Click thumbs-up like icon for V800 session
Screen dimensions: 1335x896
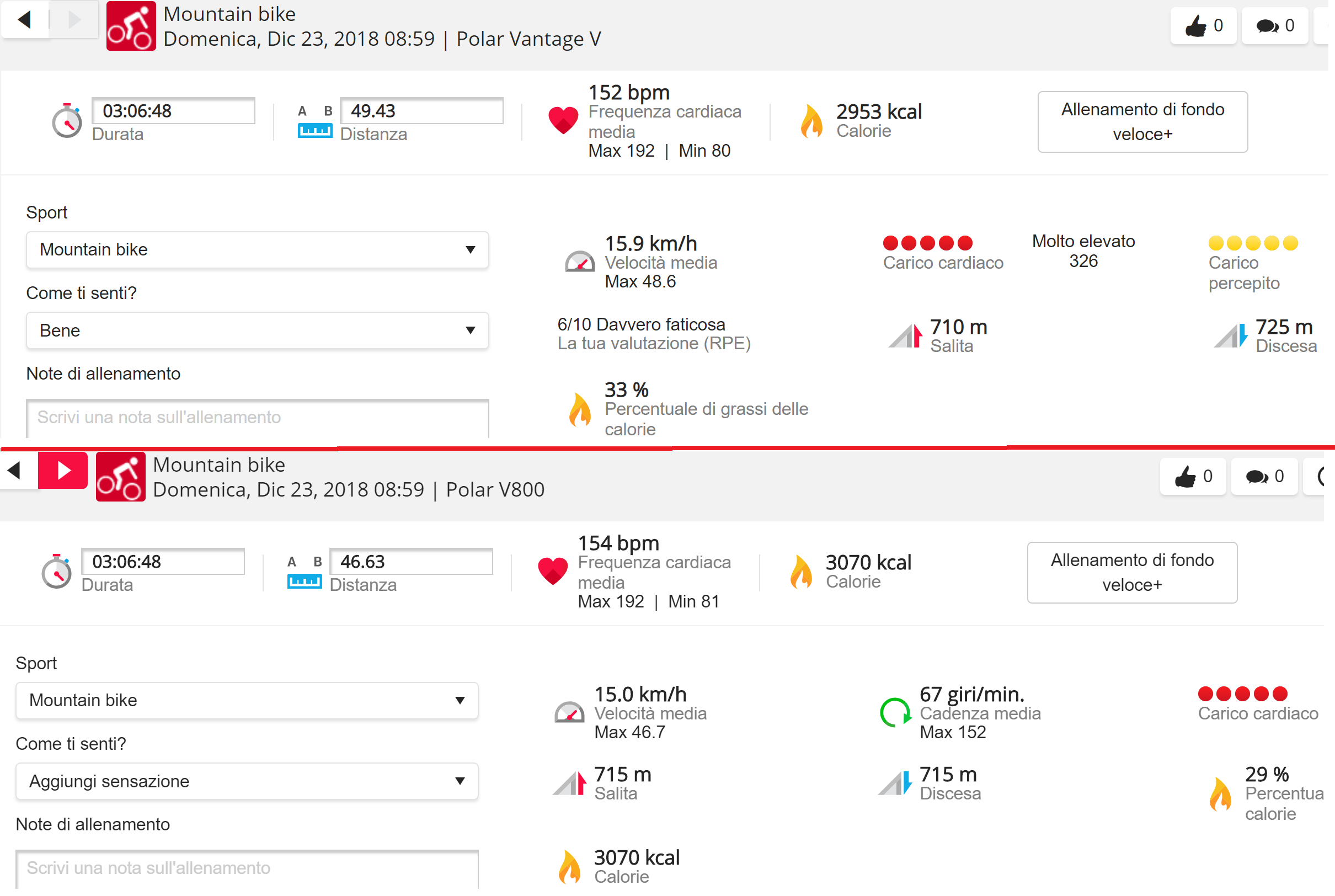pos(1186,477)
